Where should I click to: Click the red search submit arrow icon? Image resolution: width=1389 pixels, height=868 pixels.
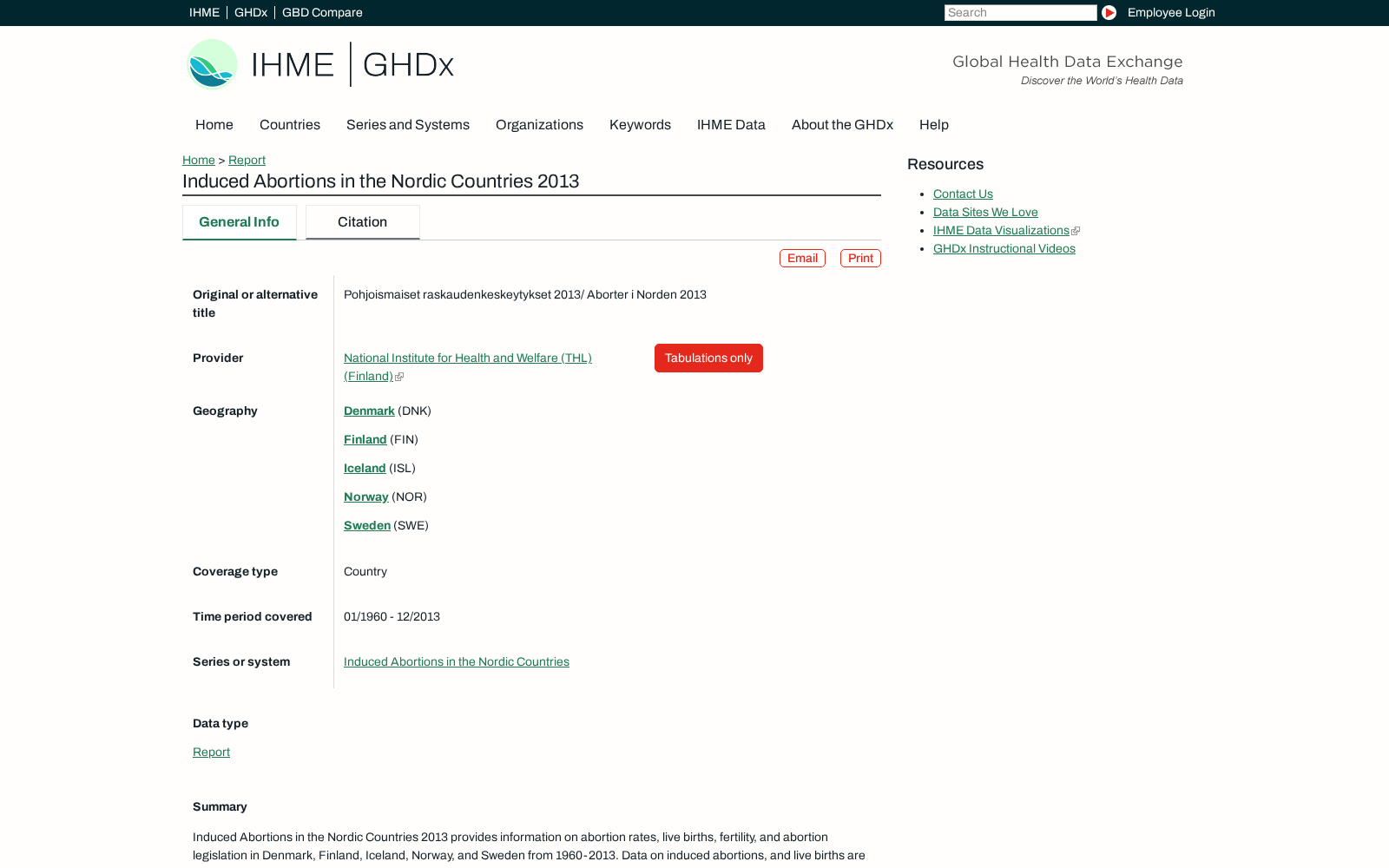pos(1109,12)
